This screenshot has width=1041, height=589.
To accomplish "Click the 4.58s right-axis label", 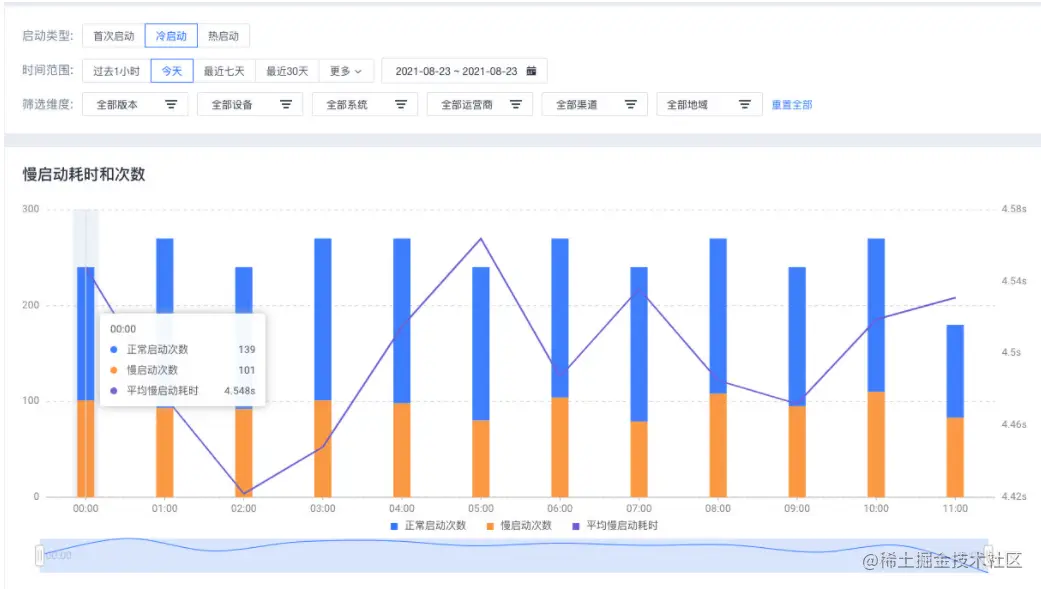I will [x=1014, y=209].
